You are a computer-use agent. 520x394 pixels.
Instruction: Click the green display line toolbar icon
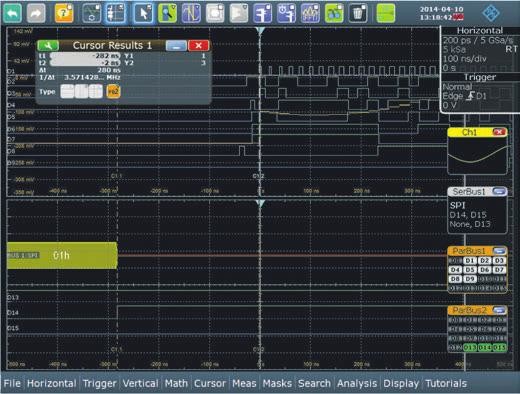coord(386,13)
